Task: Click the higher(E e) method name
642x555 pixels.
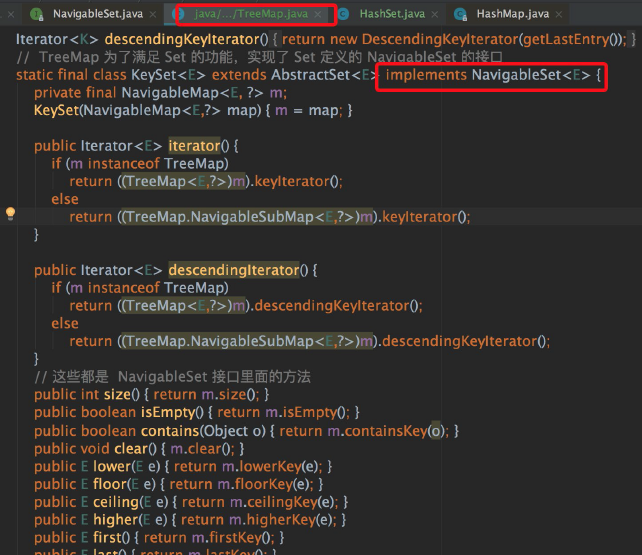Action: (115, 520)
